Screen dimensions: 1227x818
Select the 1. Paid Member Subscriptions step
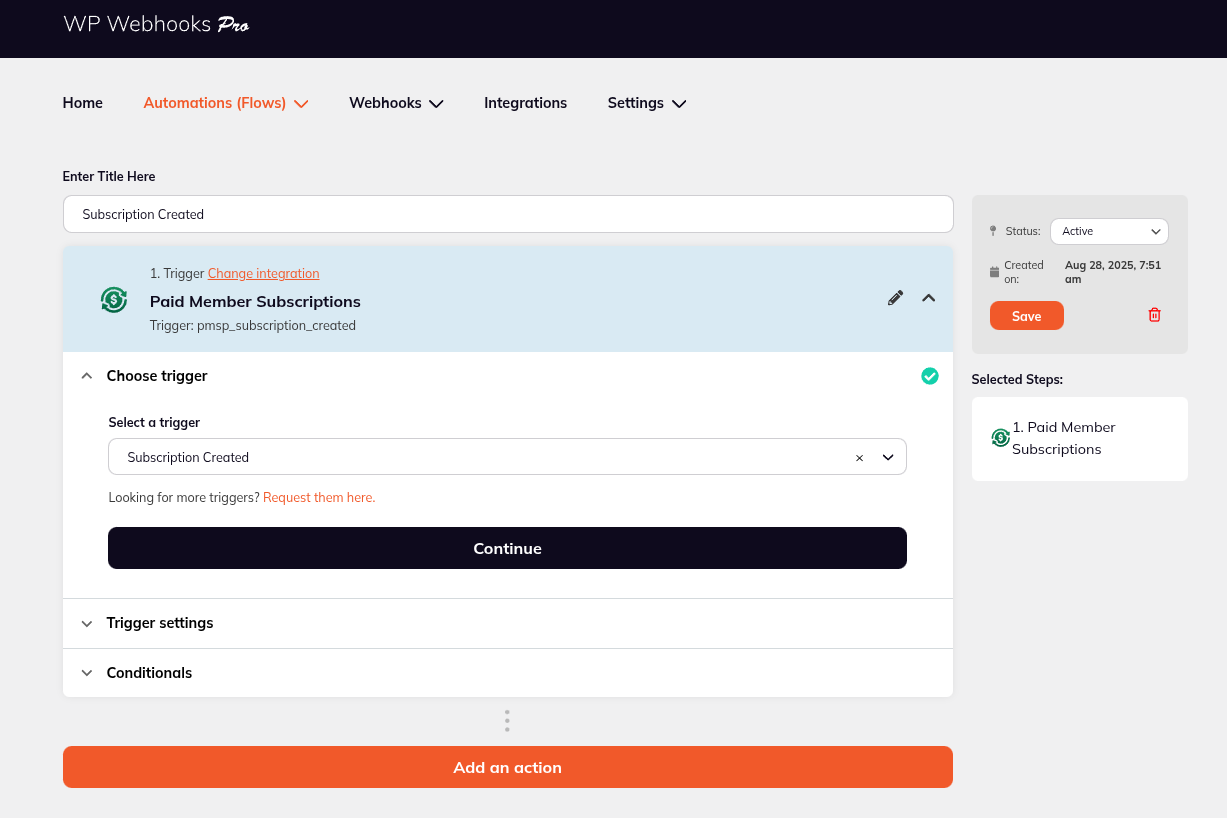tap(1080, 438)
